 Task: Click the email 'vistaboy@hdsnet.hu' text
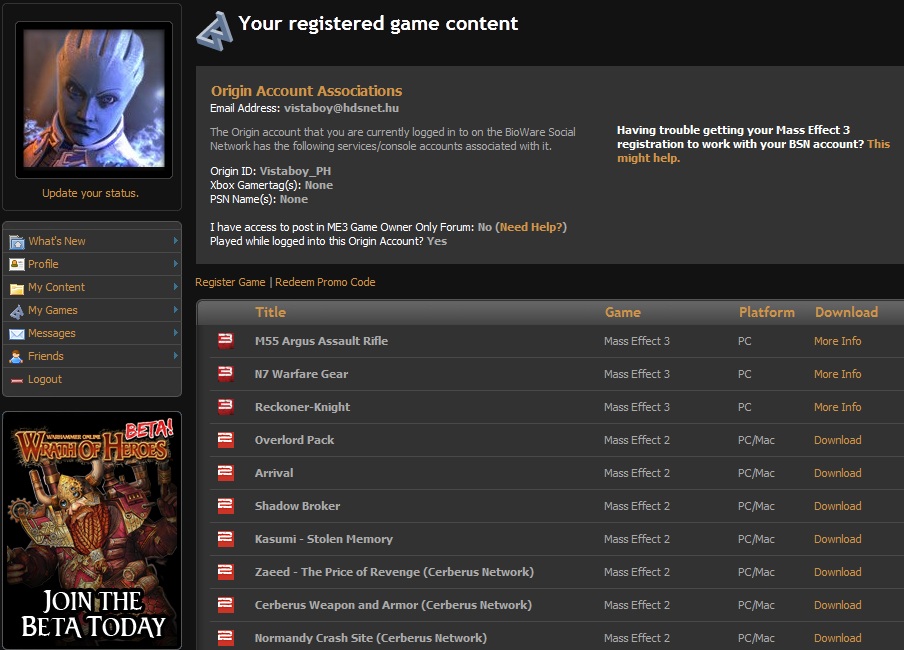click(341, 108)
